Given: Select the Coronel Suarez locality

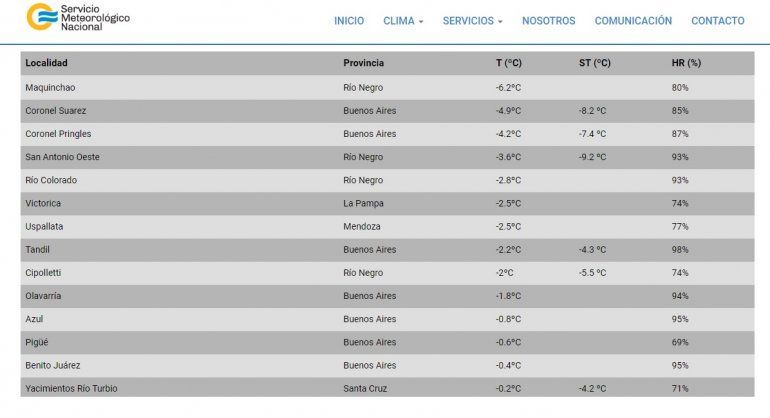Looking at the screenshot, I should 56,111.
